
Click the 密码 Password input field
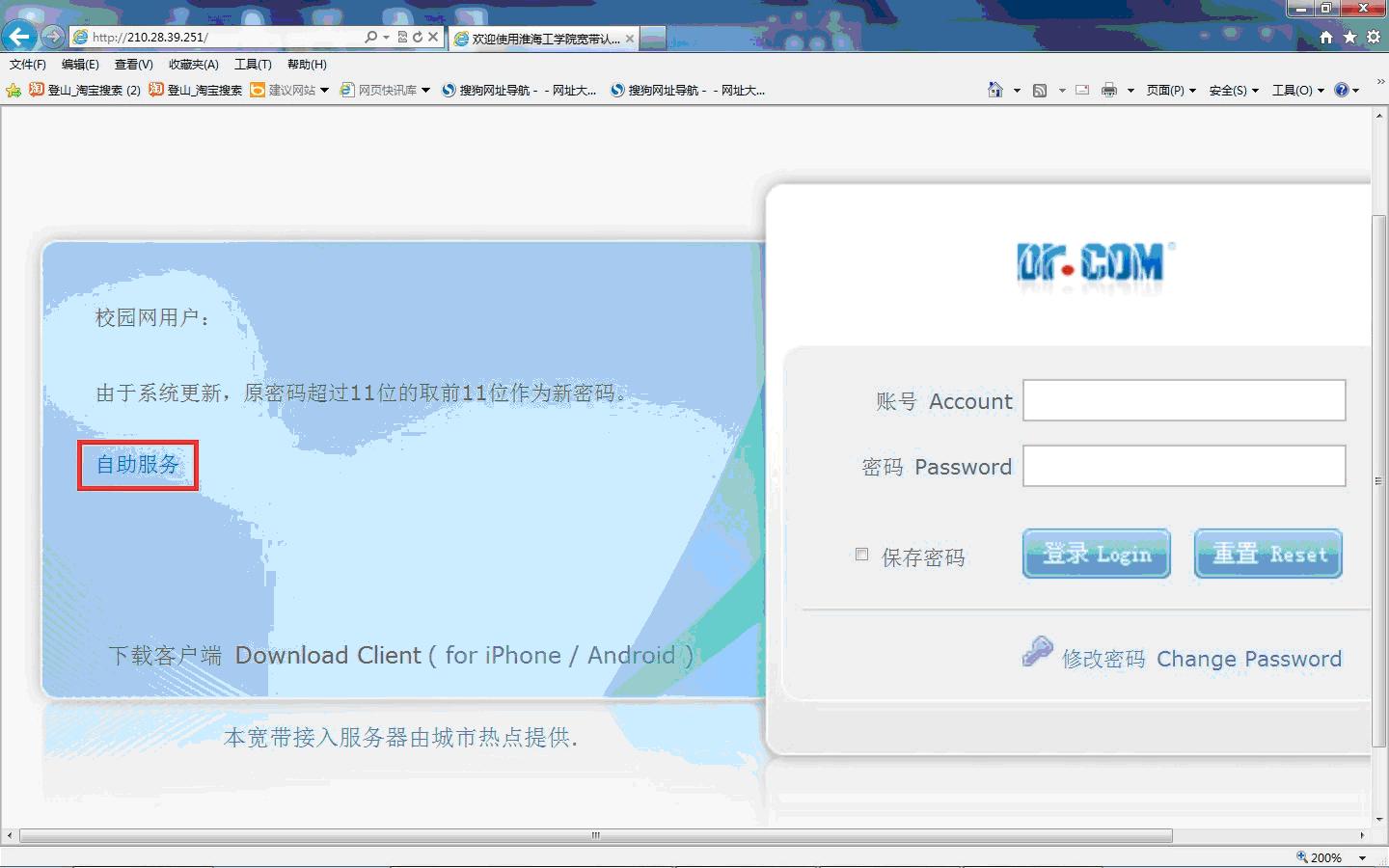1184,466
